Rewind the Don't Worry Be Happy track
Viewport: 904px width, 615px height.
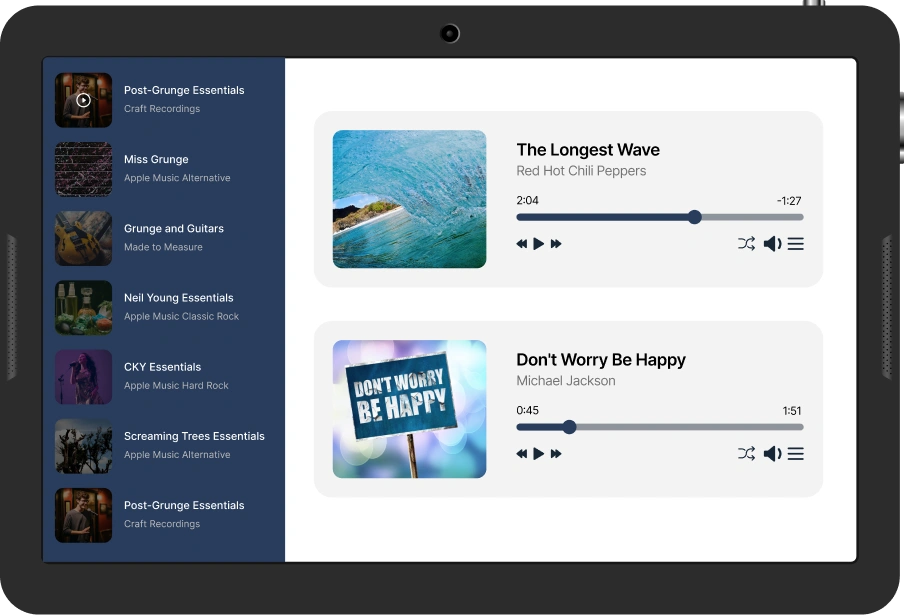[521, 453]
